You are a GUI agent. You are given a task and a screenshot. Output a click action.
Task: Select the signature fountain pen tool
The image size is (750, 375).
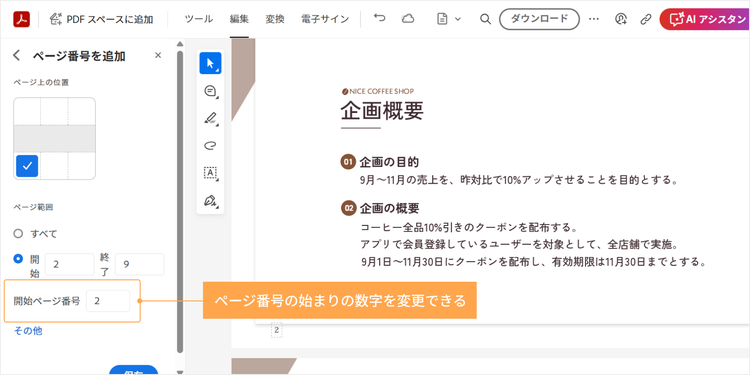pyautogui.click(x=210, y=200)
